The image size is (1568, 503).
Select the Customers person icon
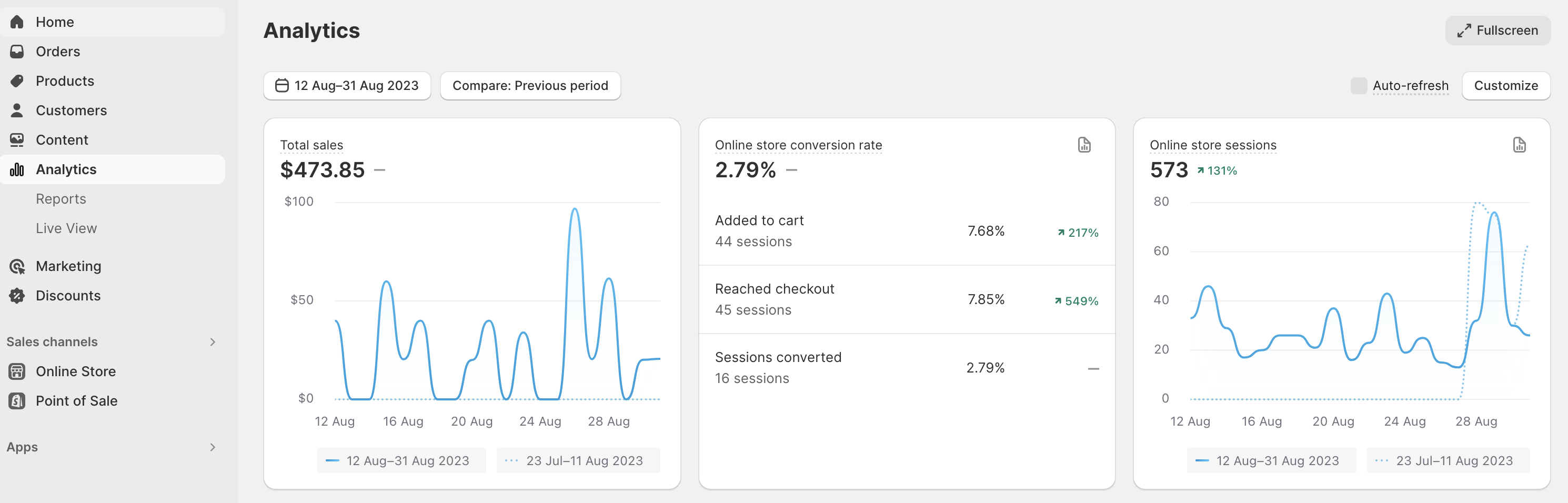[17, 110]
